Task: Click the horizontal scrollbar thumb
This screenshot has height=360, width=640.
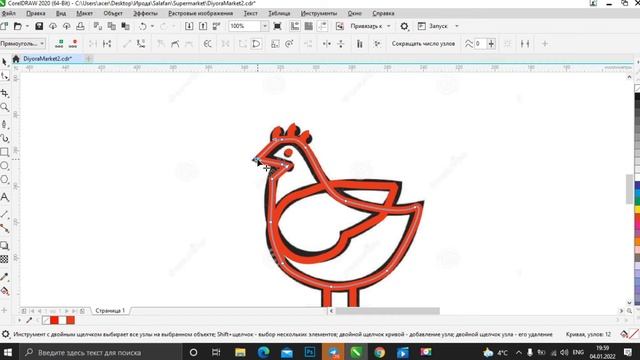Action: pos(387,311)
